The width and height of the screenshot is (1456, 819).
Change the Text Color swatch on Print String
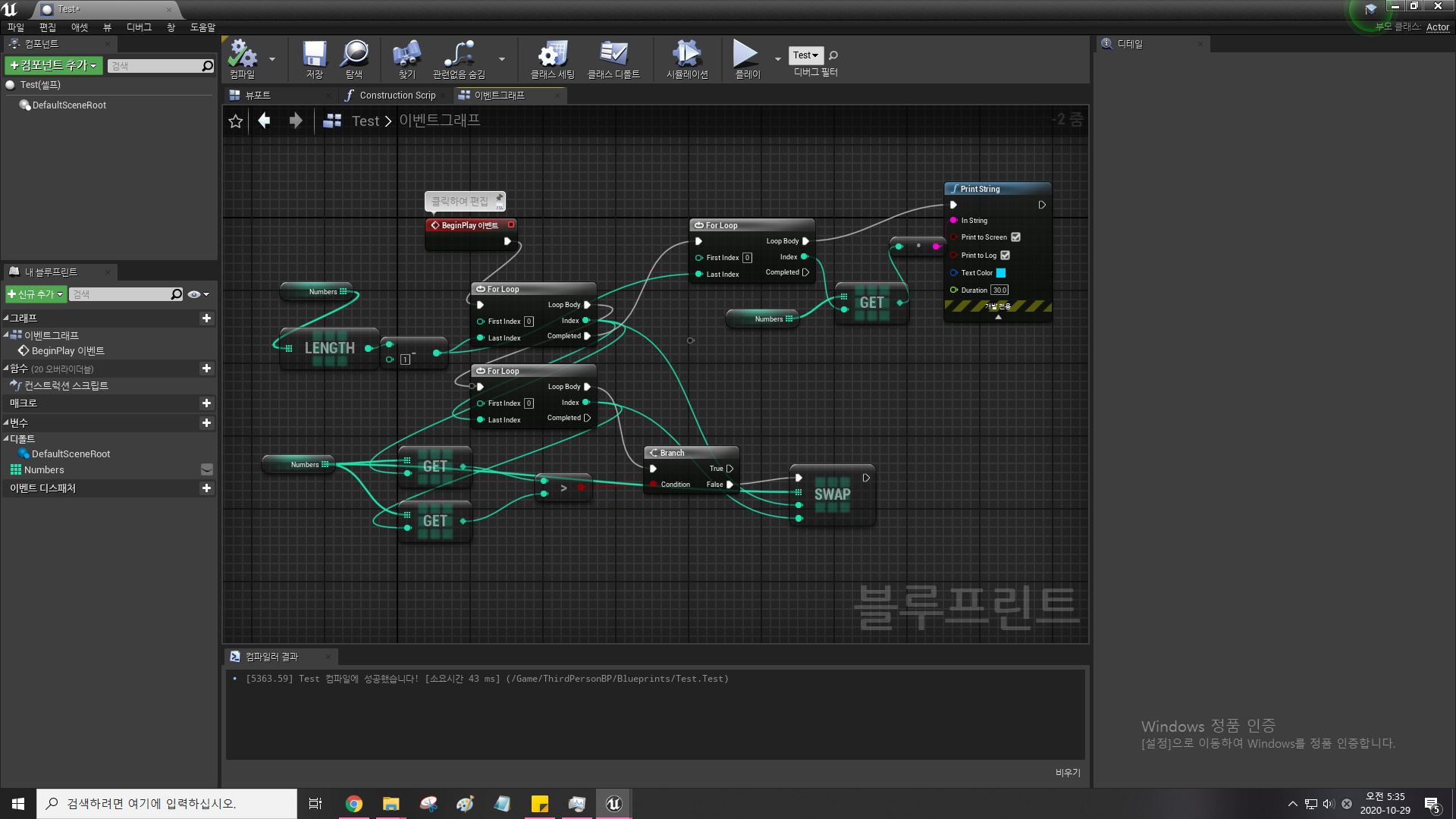(1003, 272)
